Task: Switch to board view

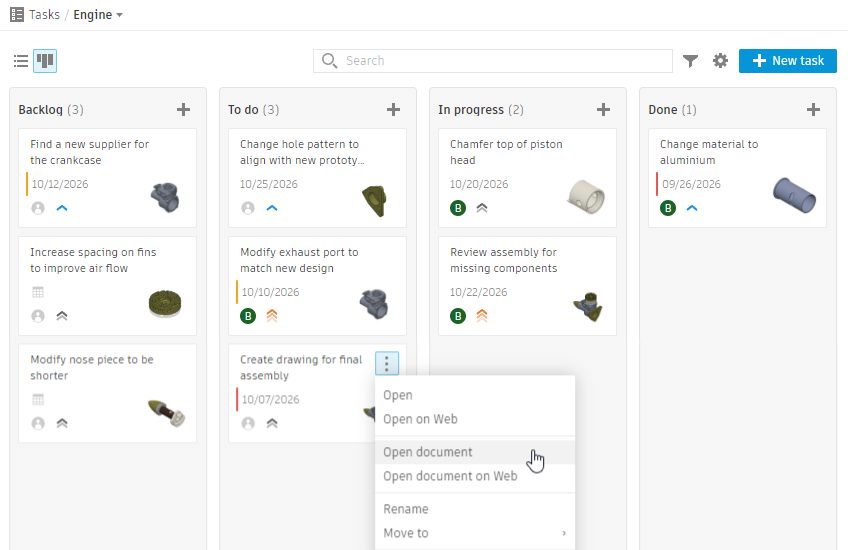Action: coord(45,61)
